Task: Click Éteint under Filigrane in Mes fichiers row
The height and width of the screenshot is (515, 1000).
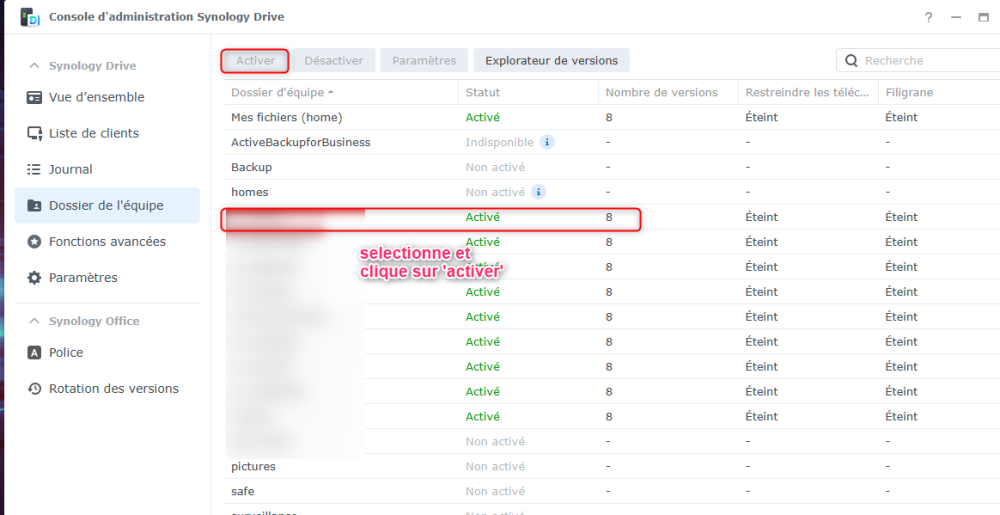Action: (x=901, y=117)
